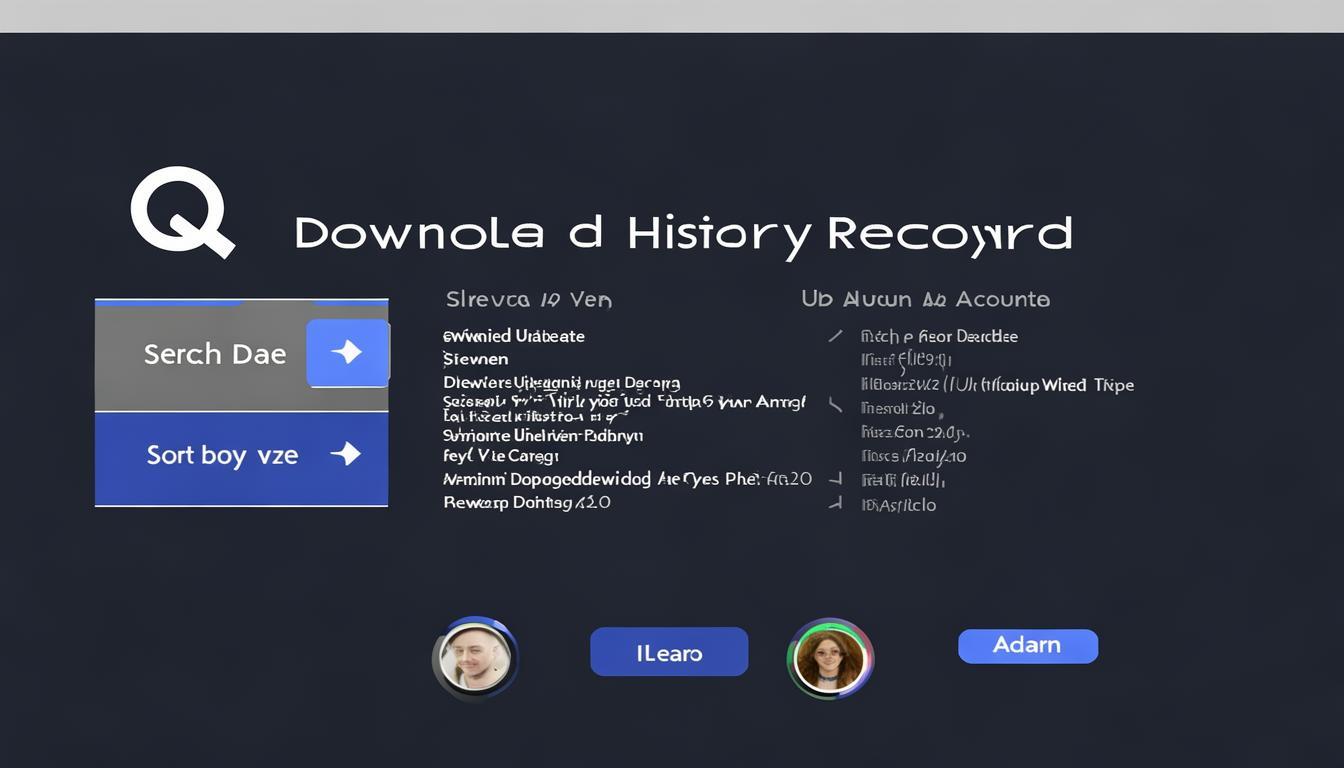
Task: Expand the Sort boy vze option
Action: [222, 456]
